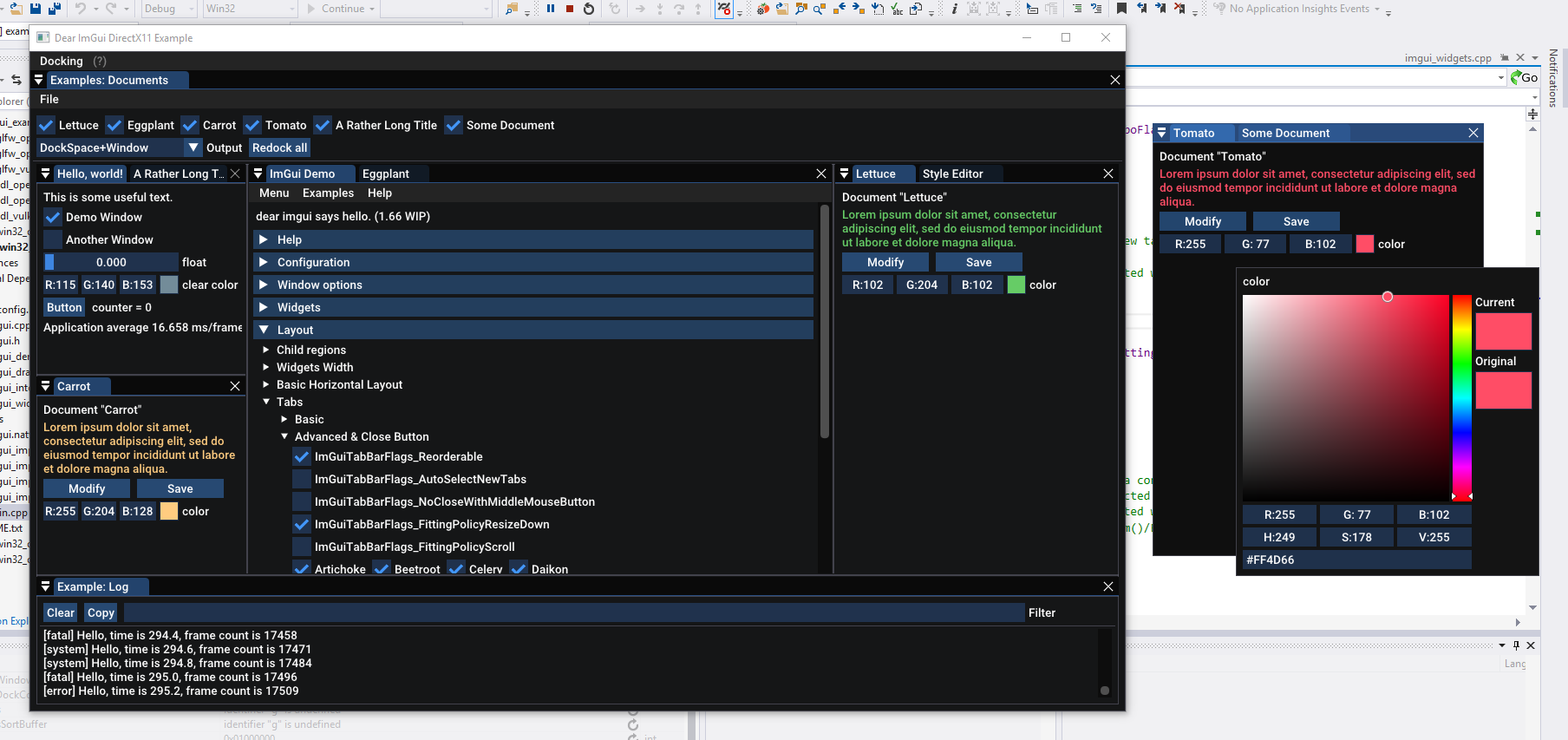Open the Debug configuration dropdown in Visual Studio
Screen dimensions: 1568x740
(170, 9)
